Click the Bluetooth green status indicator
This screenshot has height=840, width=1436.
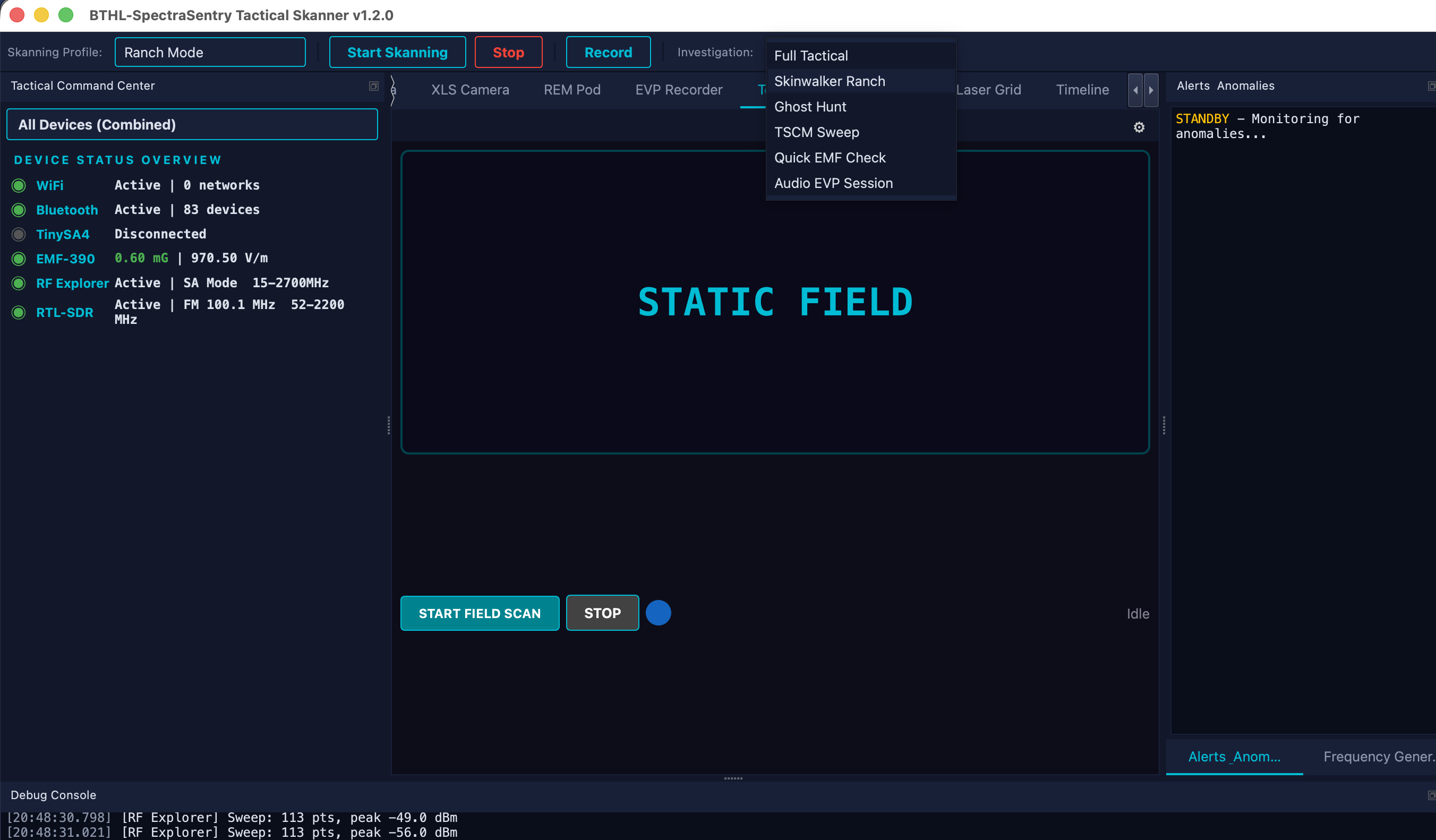tap(19, 210)
